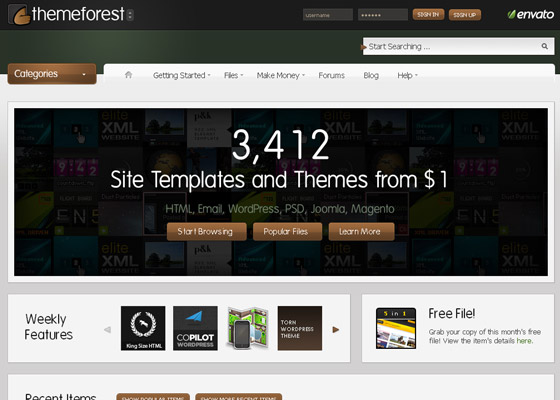
Task: Open the King Size HTML thumbnail
Action: pyautogui.click(x=143, y=328)
